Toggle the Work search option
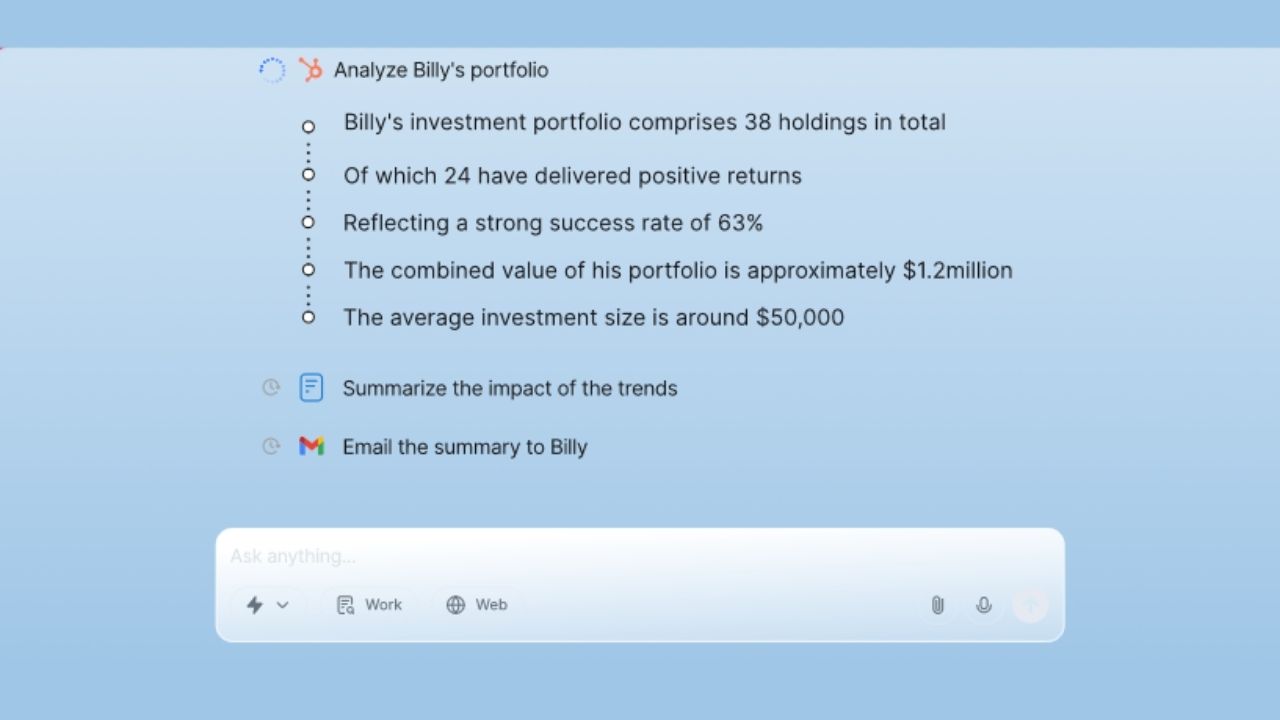 (370, 605)
